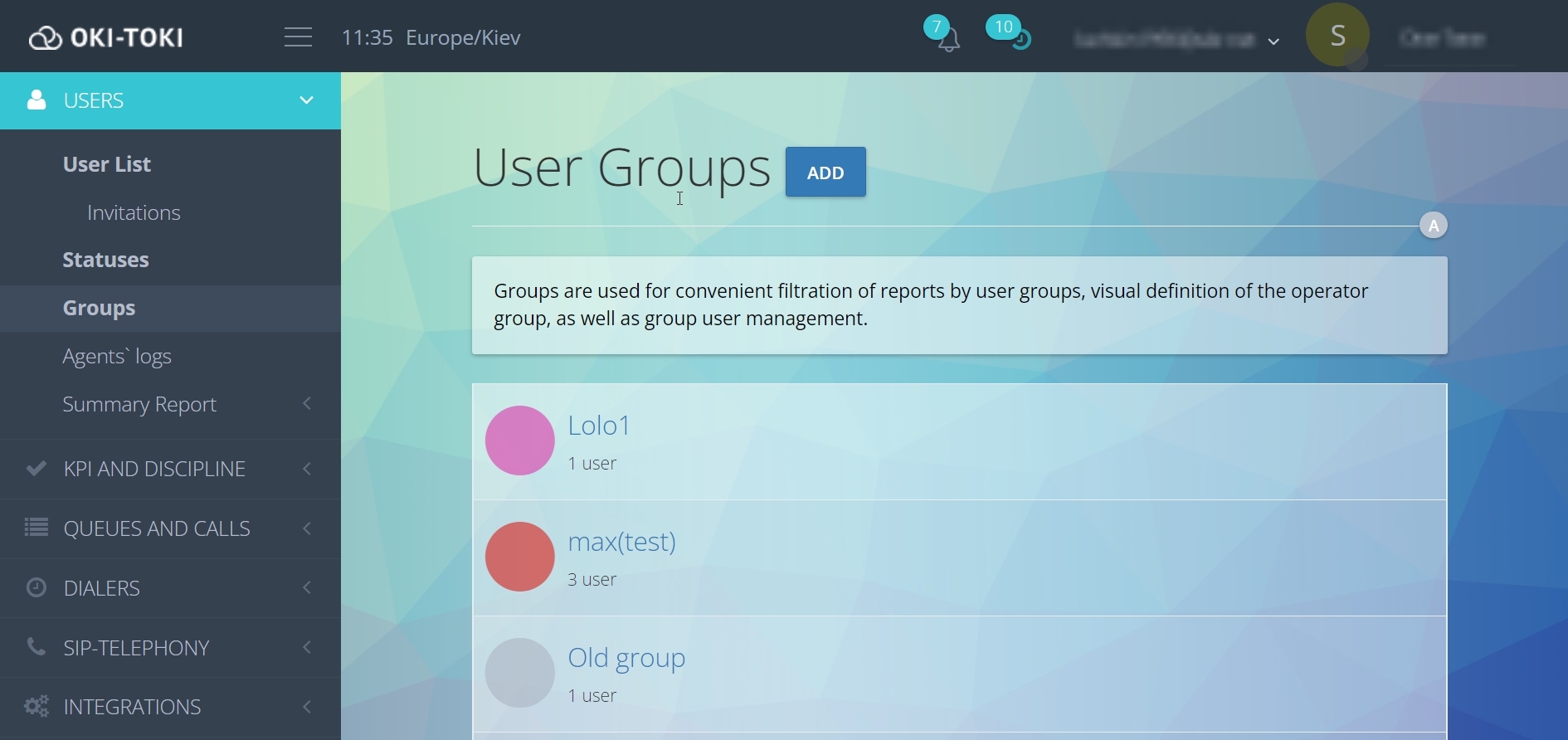Click the round A marker on the divider

tap(1434, 226)
